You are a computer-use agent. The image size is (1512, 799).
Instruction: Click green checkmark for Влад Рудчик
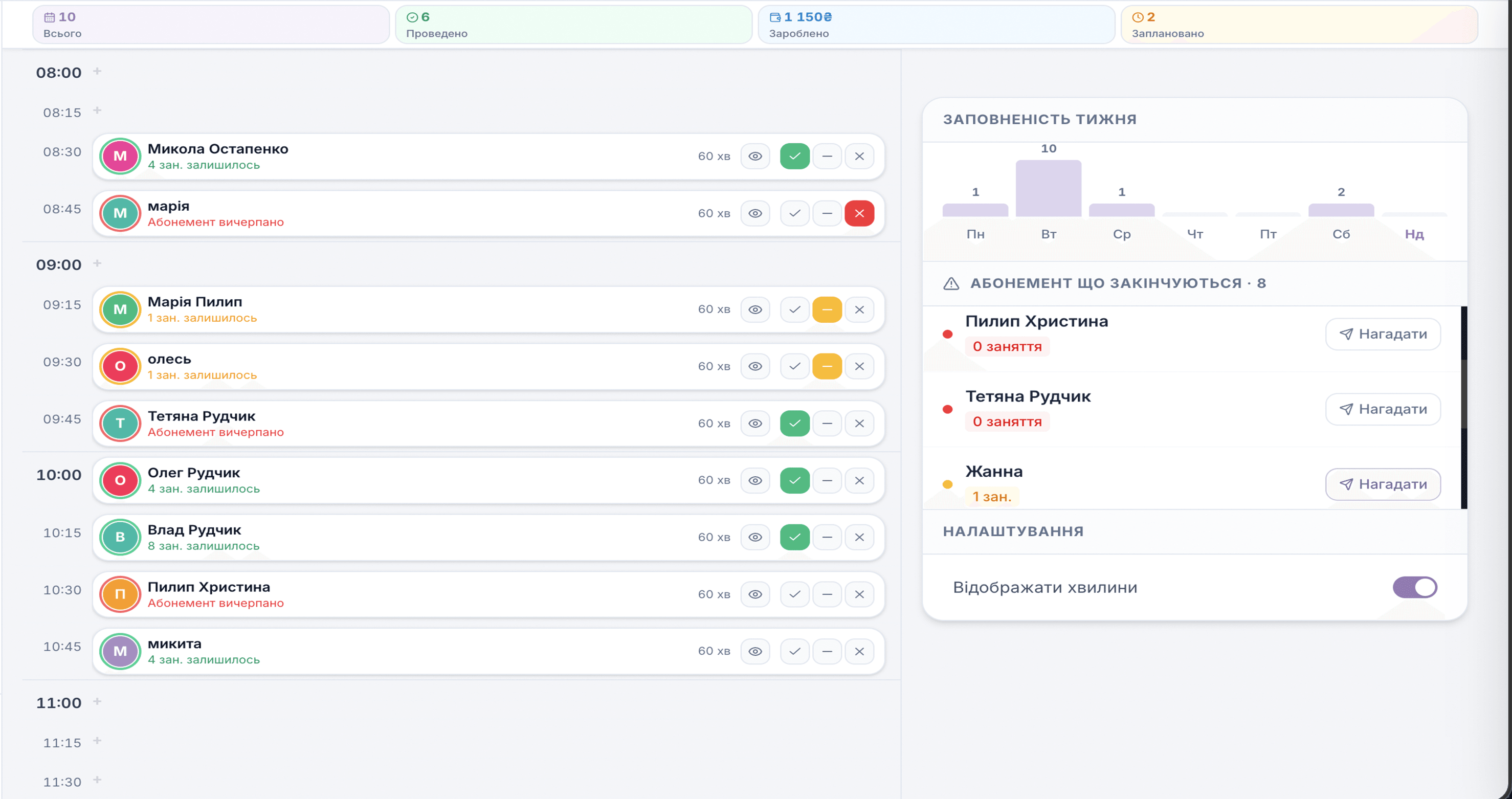[x=795, y=537]
